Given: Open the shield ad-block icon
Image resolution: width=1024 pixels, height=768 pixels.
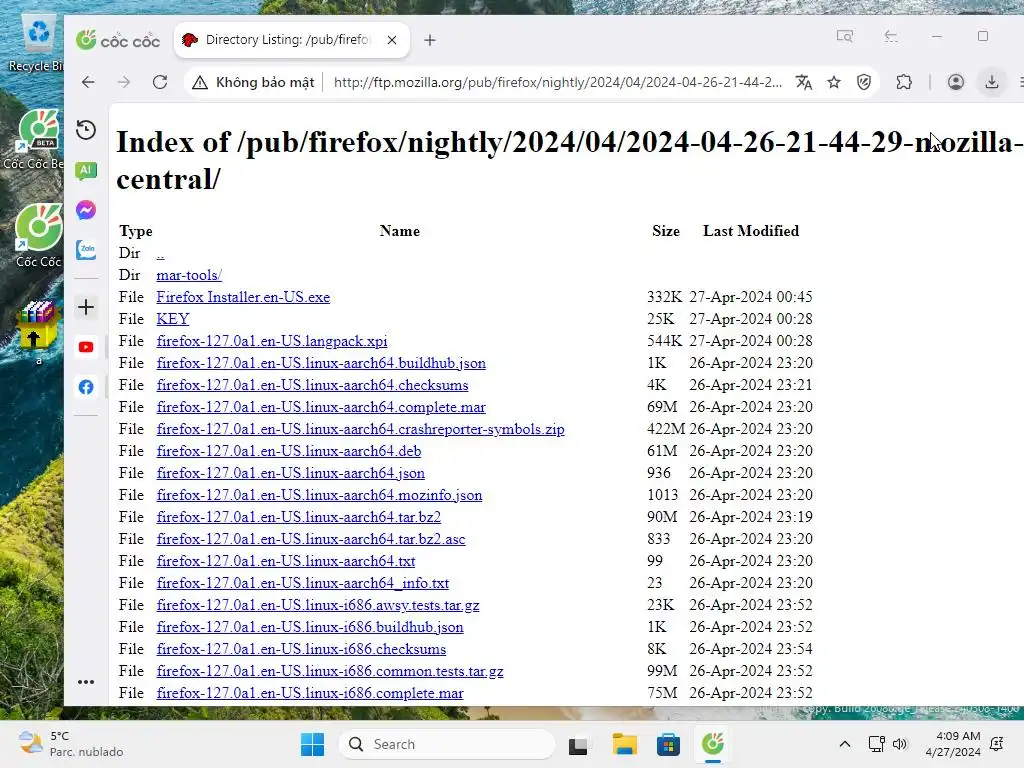Looking at the screenshot, I should pos(864,82).
